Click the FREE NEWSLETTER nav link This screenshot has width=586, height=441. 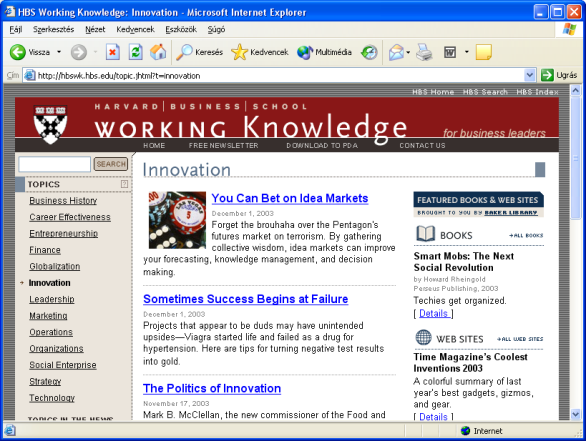point(223,145)
